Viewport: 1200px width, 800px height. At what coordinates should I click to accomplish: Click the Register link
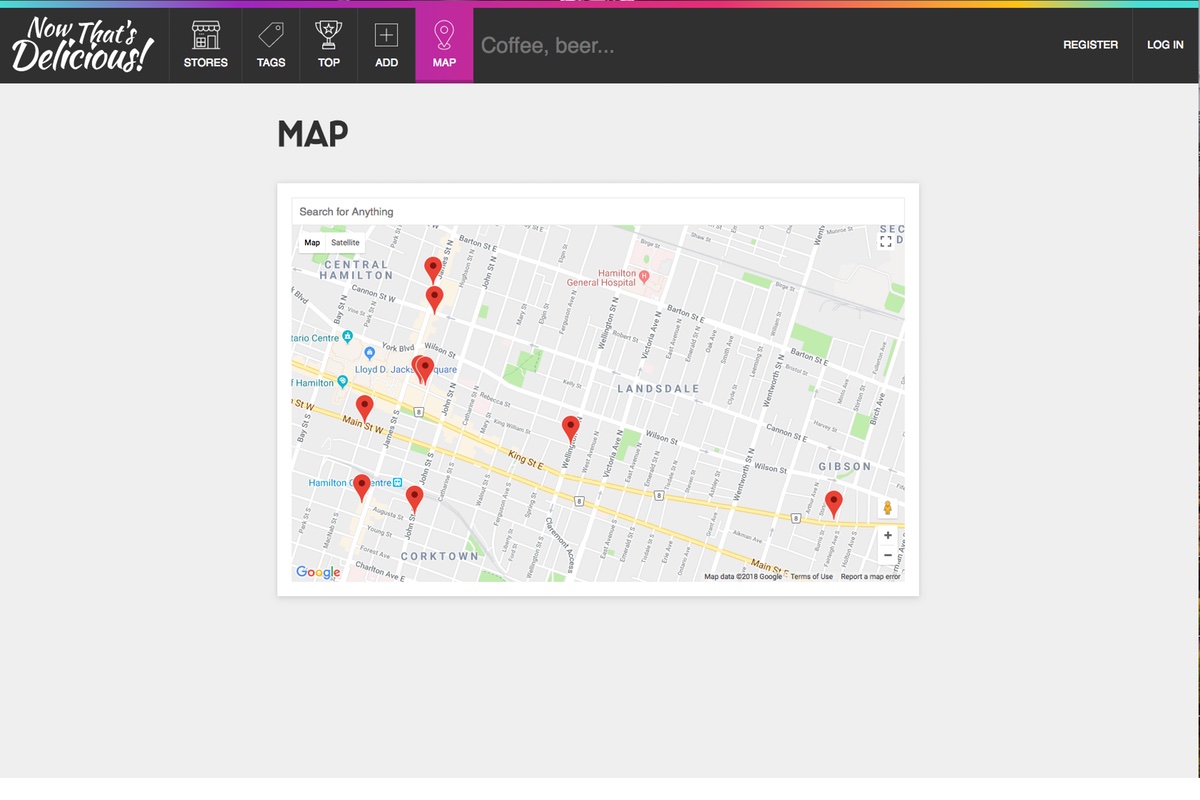pyautogui.click(x=1090, y=45)
